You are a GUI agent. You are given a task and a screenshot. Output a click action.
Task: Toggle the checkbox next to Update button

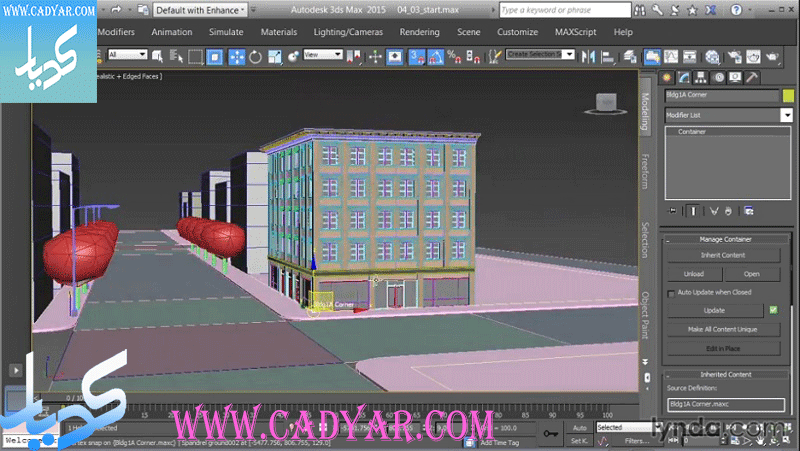pos(773,310)
